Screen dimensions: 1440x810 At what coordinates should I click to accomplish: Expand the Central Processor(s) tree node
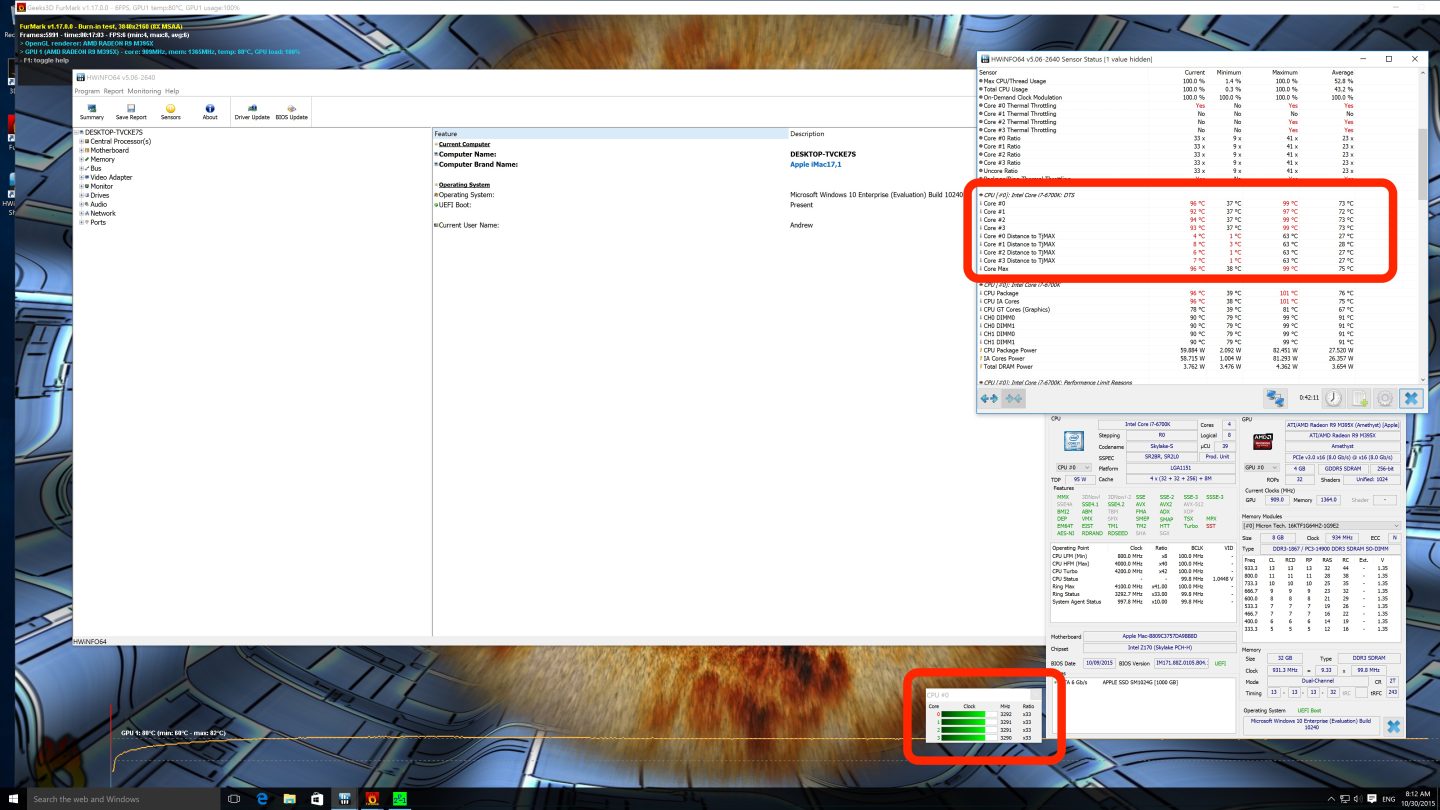(x=81, y=142)
